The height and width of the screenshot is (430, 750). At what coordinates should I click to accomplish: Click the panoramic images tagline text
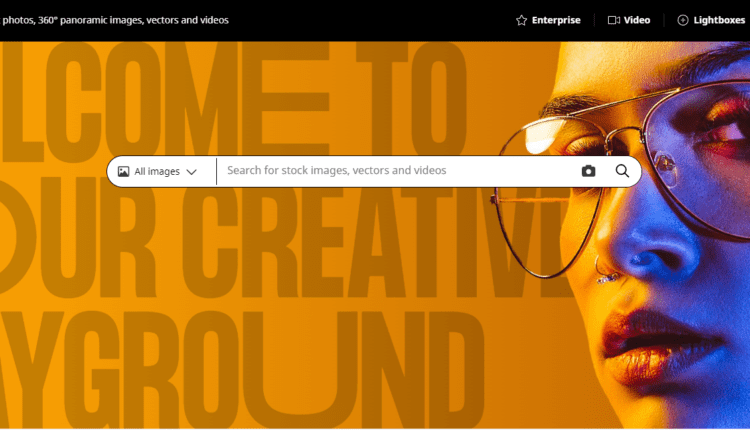114,20
